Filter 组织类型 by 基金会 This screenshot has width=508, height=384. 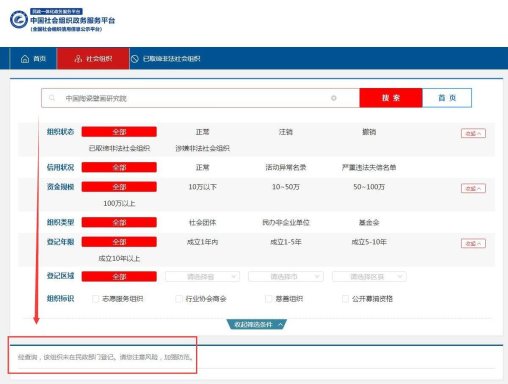[369, 222]
